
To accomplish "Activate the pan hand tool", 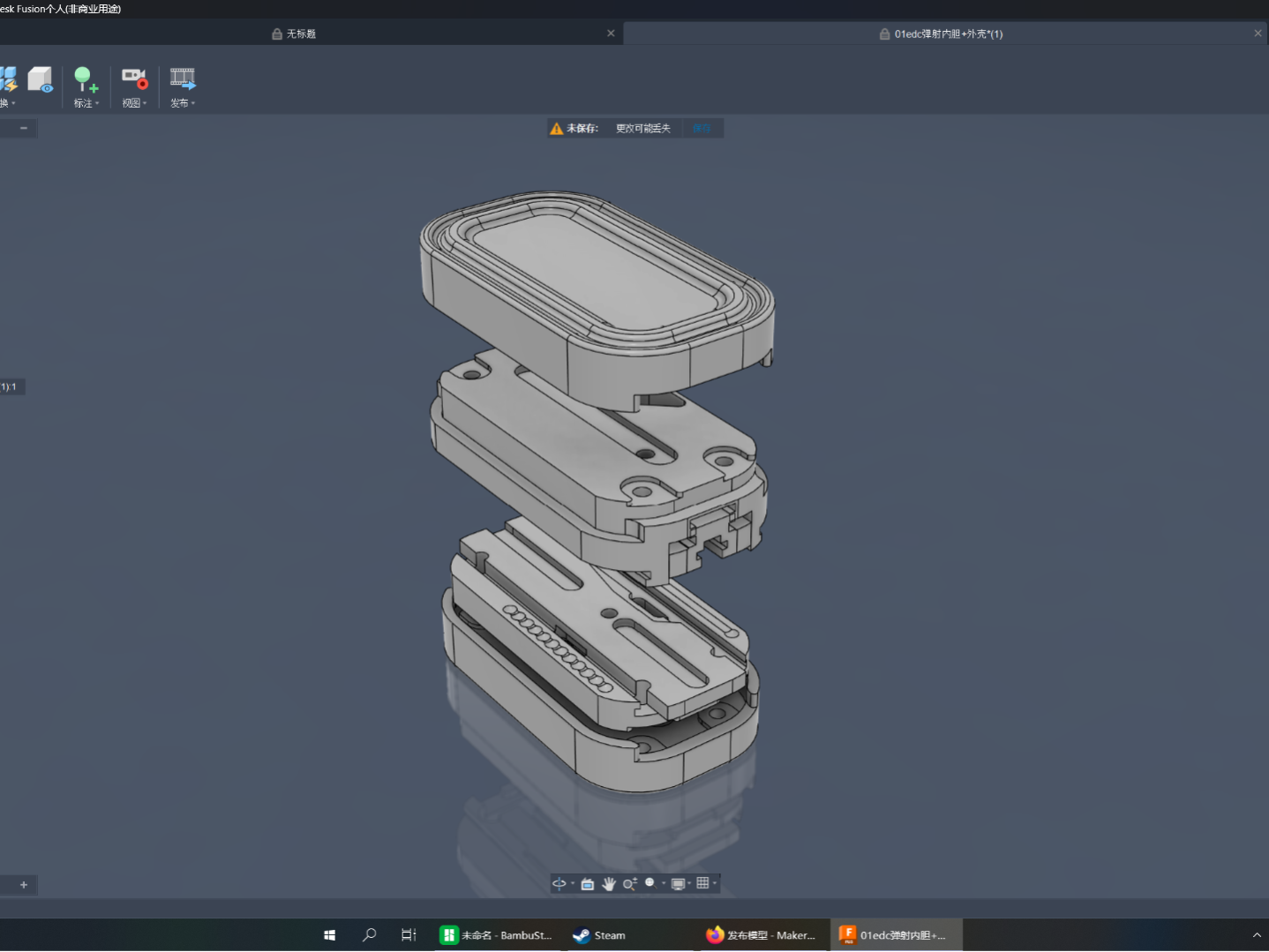I will coord(609,883).
